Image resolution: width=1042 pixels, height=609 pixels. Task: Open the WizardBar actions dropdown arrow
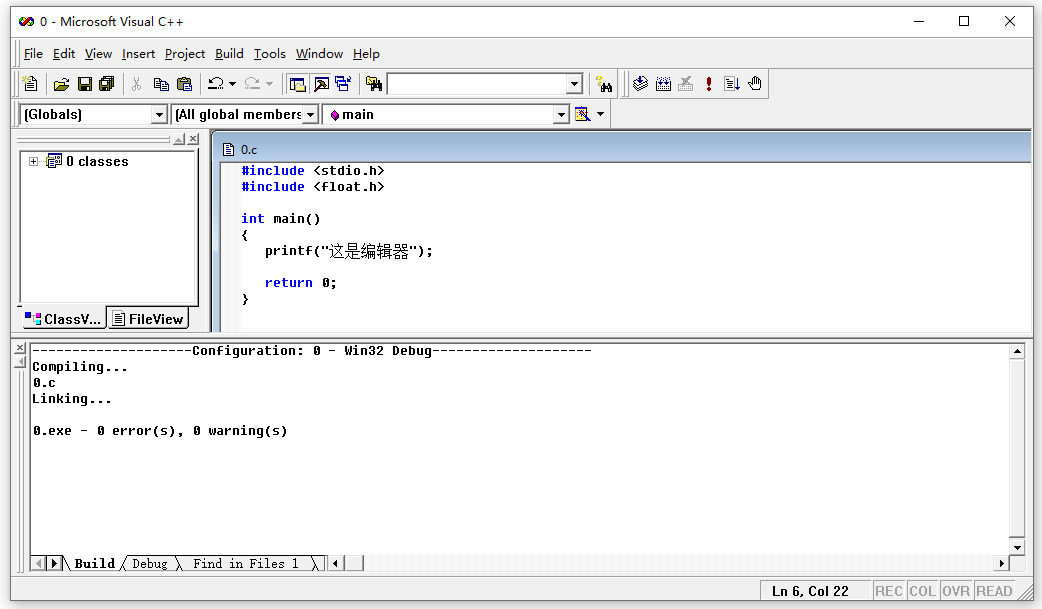coord(601,114)
